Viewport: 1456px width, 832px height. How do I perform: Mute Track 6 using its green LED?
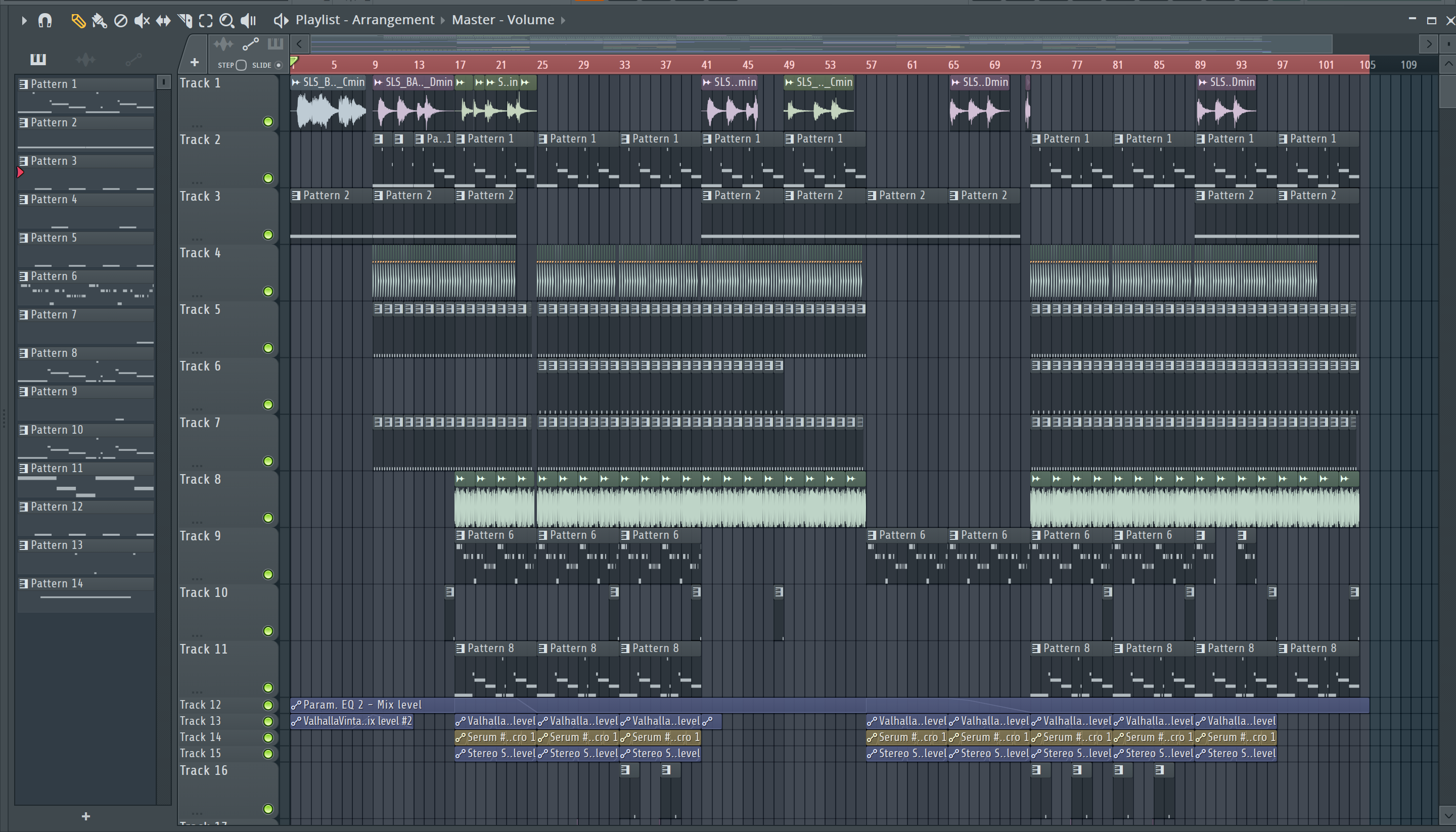(x=268, y=404)
